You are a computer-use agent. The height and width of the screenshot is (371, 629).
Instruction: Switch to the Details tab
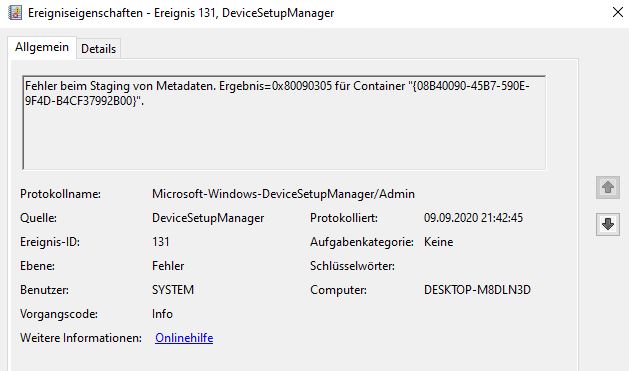pyautogui.click(x=98, y=49)
